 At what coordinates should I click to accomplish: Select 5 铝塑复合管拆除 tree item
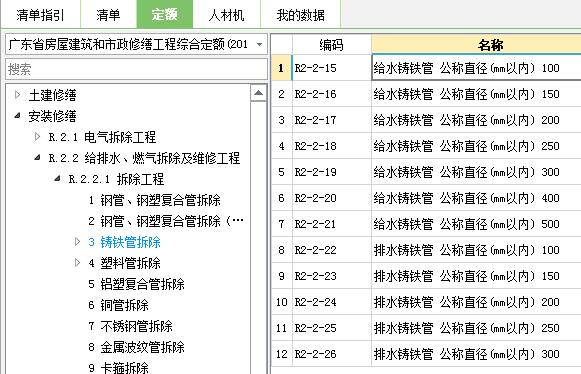(136, 284)
